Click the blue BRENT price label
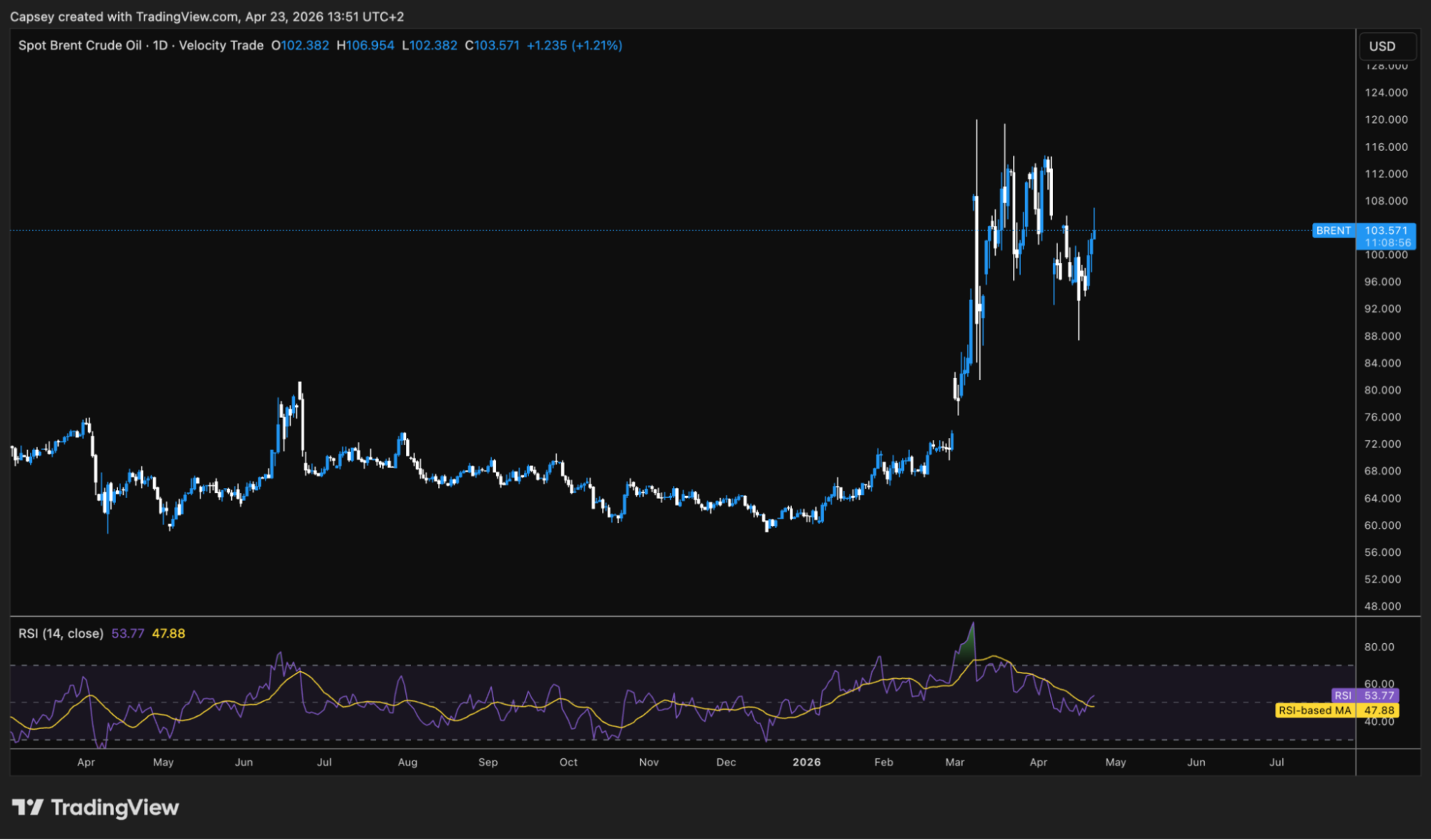1431x840 pixels. 1333,230
